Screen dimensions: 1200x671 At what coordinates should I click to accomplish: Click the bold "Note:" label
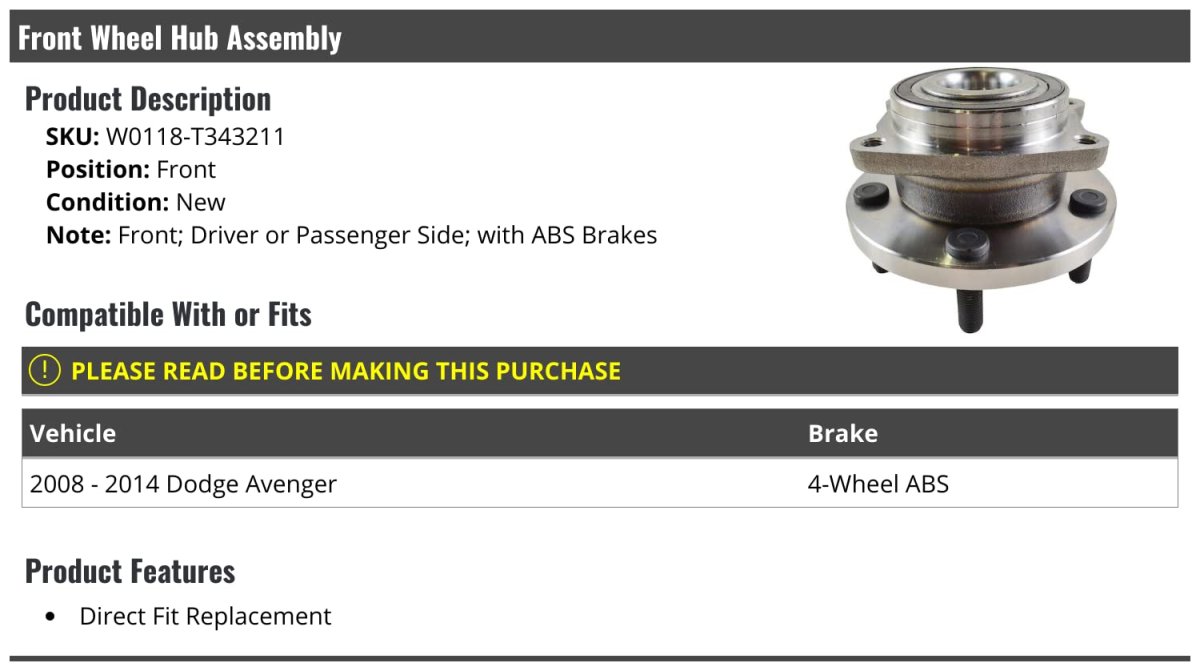pos(78,235)
